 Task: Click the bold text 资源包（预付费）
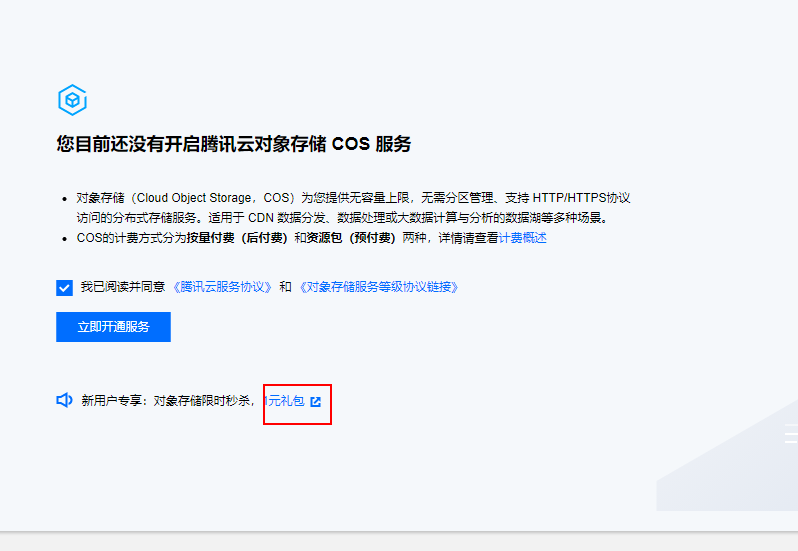351,238
